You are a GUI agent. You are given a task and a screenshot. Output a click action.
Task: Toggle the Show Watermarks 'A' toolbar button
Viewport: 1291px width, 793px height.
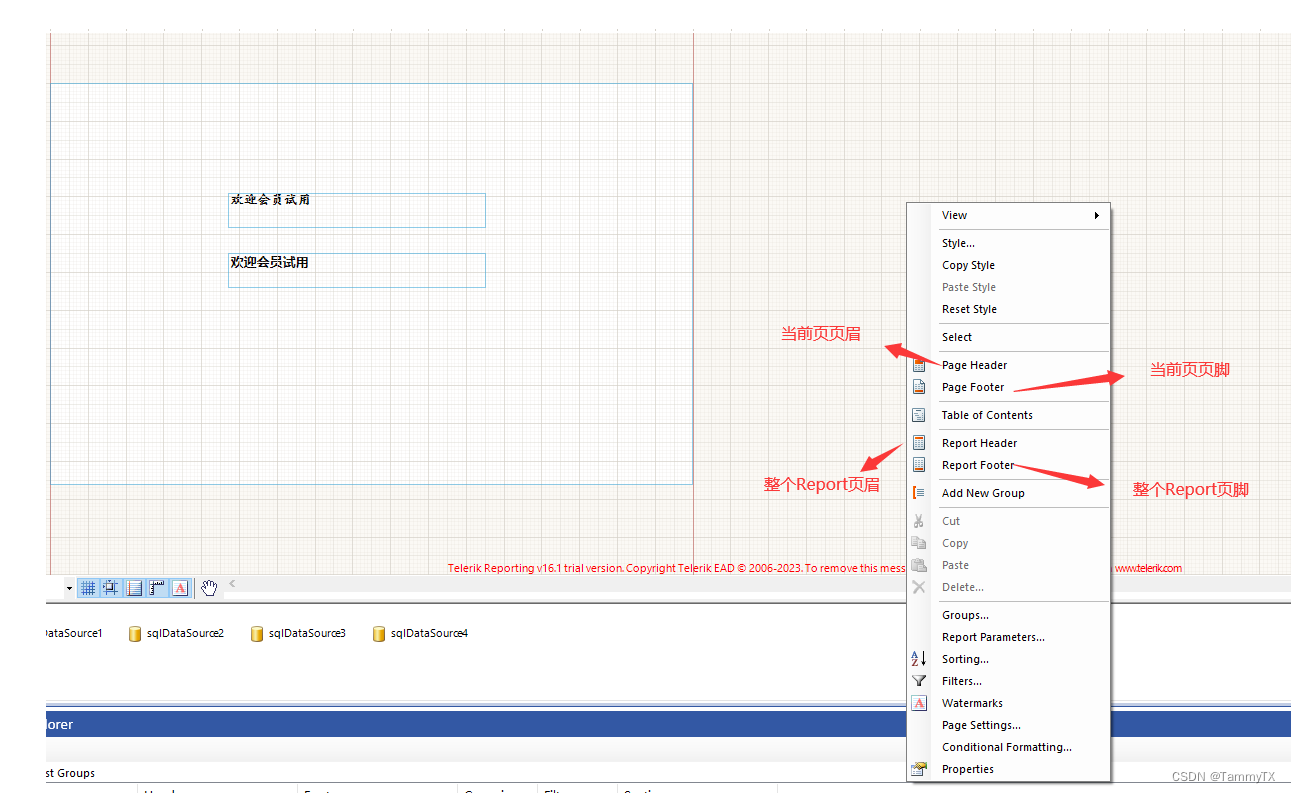tap(180, 588)
